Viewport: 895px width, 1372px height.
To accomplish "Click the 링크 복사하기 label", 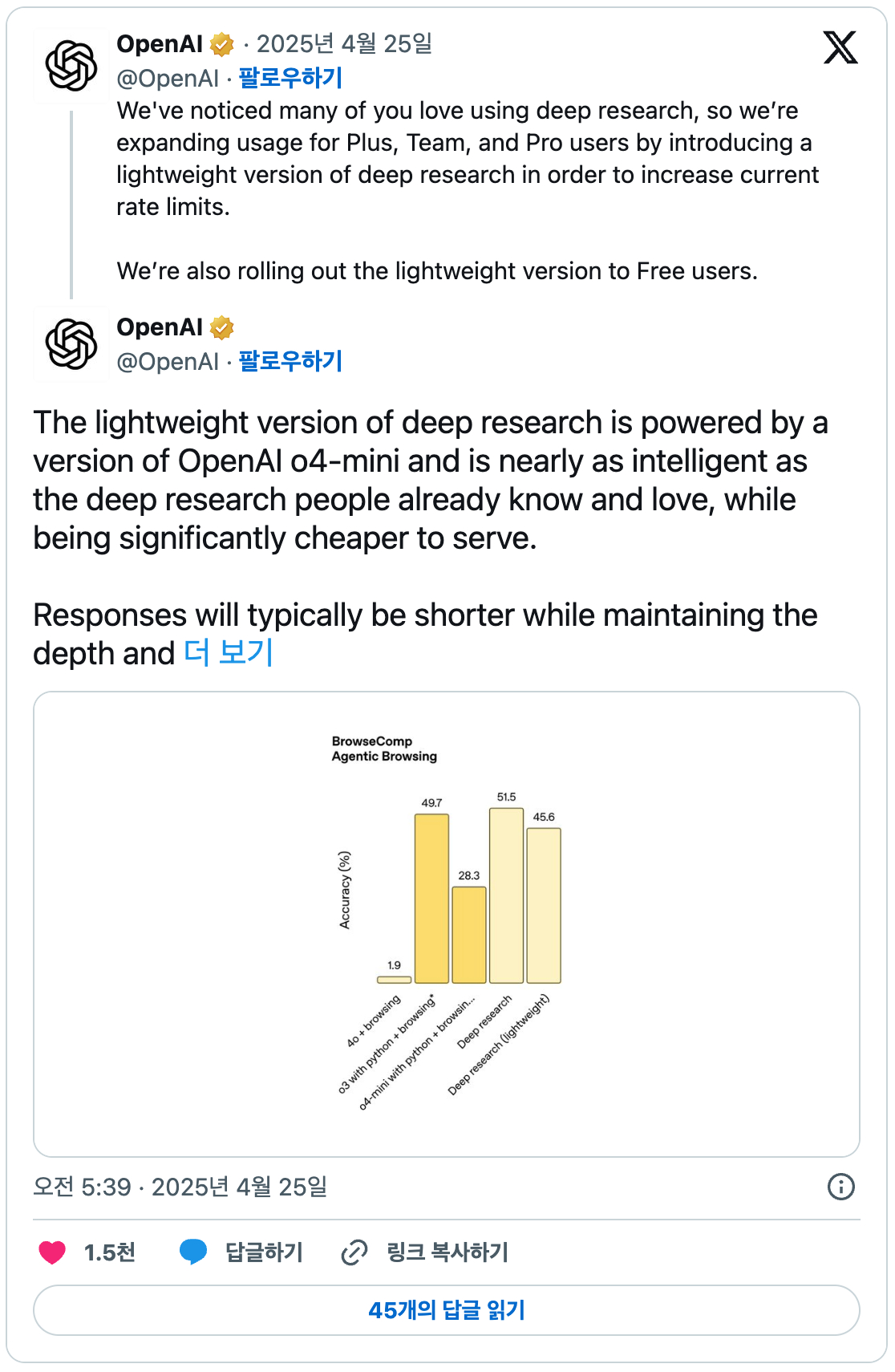I will click(447, 1252).
